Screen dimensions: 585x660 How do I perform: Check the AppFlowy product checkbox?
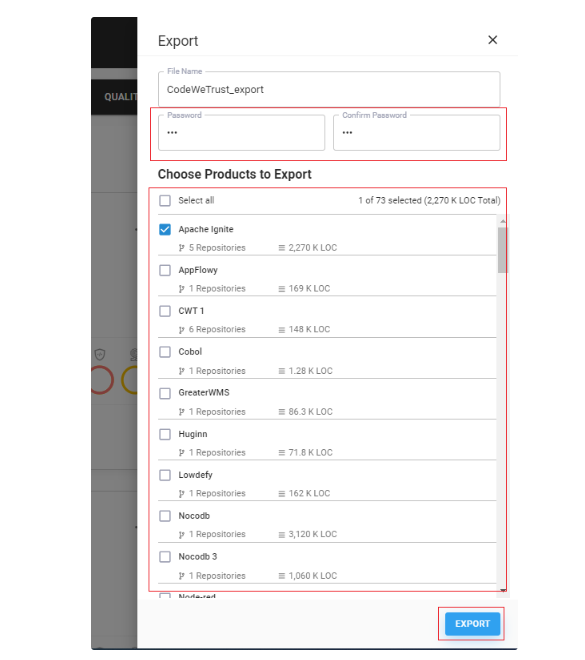(x=165, y=270)
